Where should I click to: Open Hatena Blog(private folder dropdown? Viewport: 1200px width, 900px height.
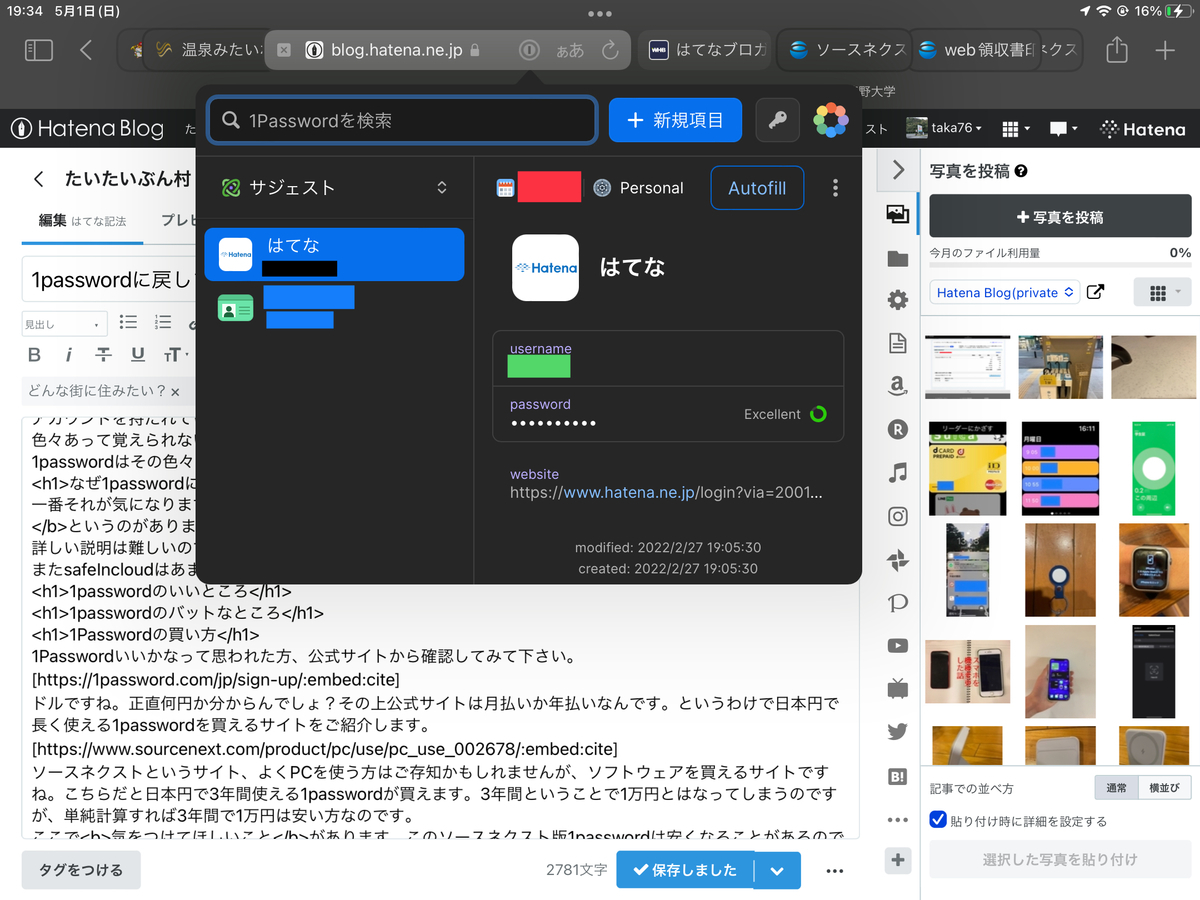(x=1004, y=293)
